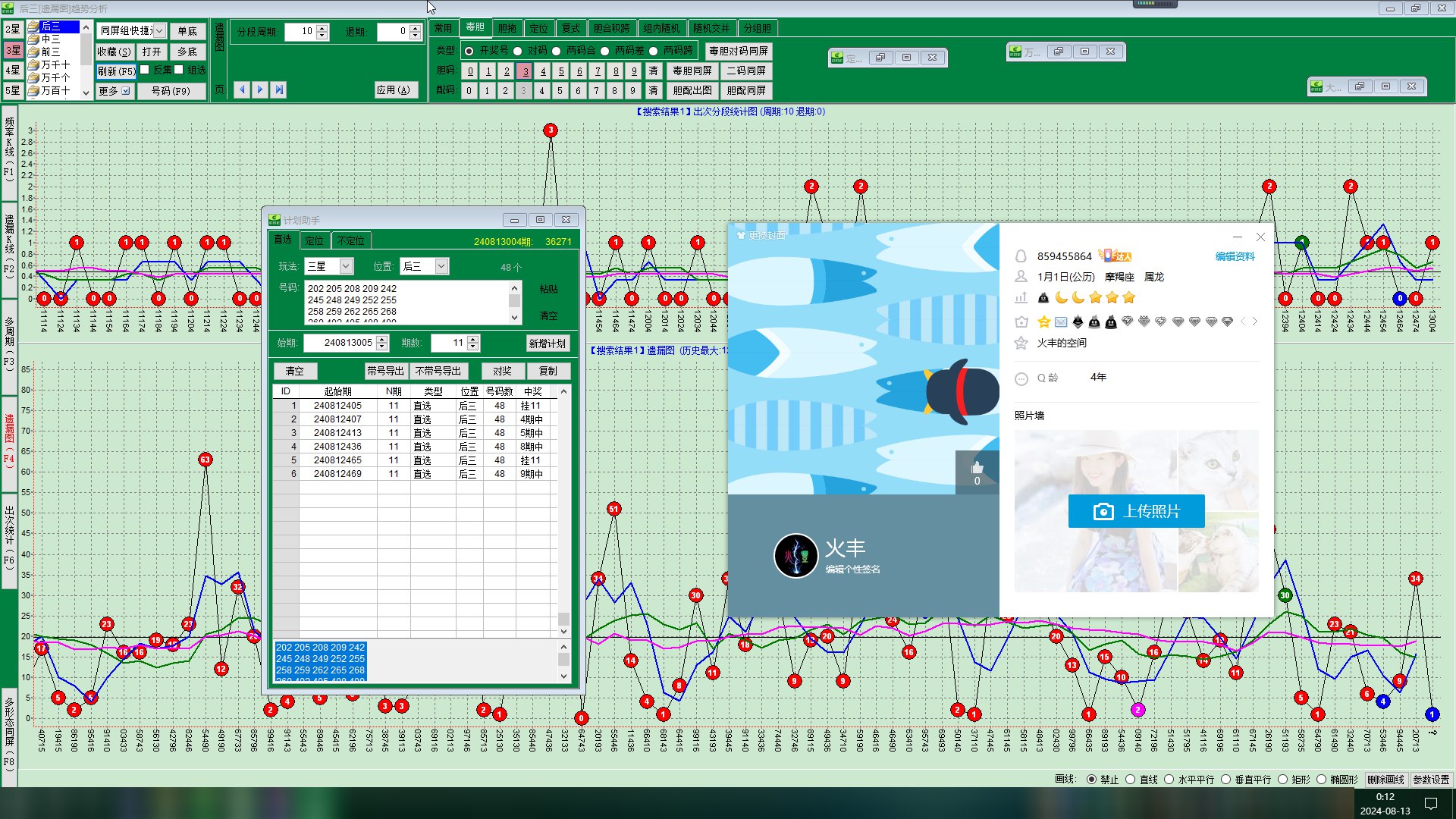Select the 两码跨 radio button
1456x819 pixels.
[x=653, y=51]
